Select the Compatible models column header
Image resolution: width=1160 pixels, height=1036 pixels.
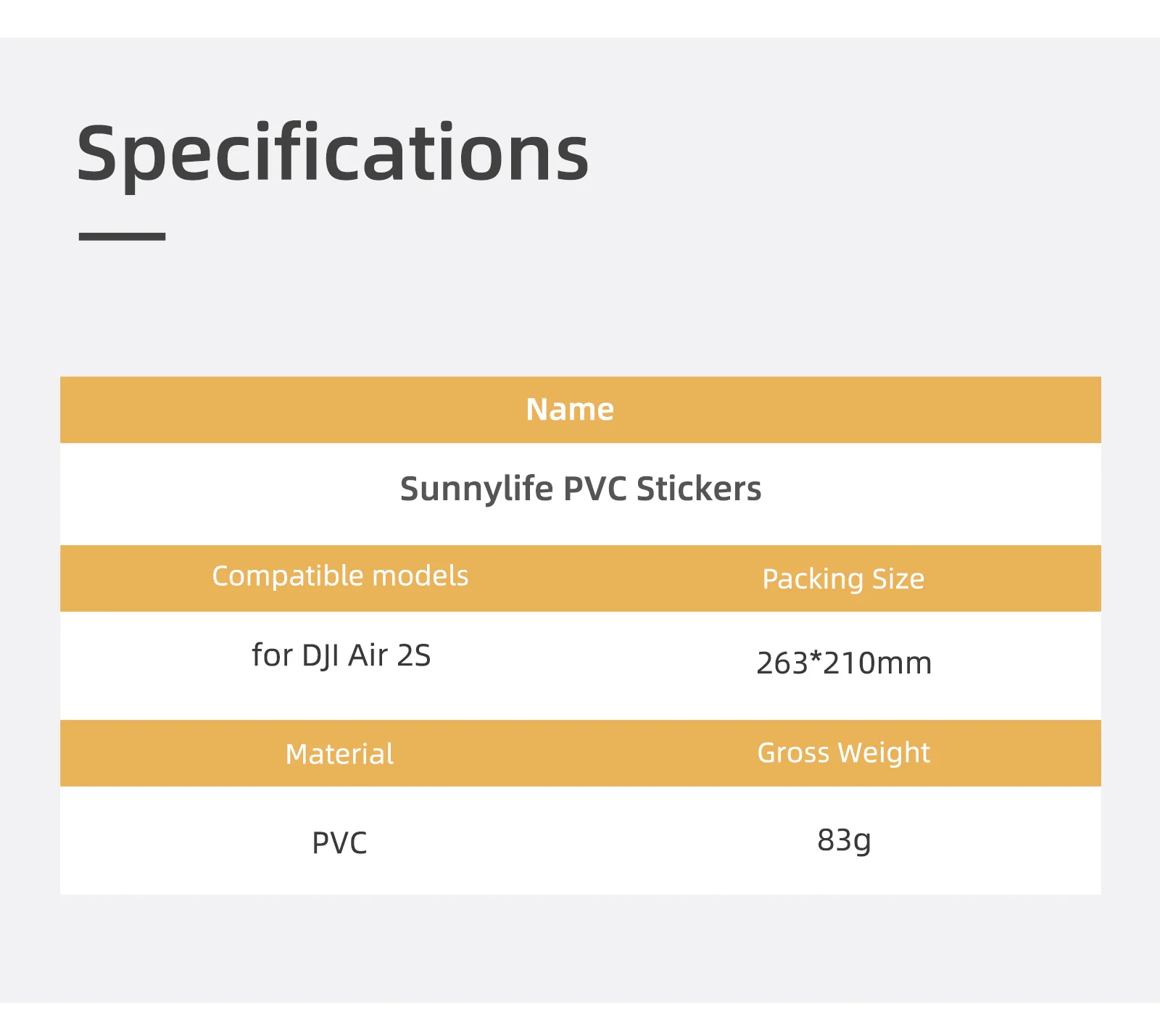[x=340, y=576]
